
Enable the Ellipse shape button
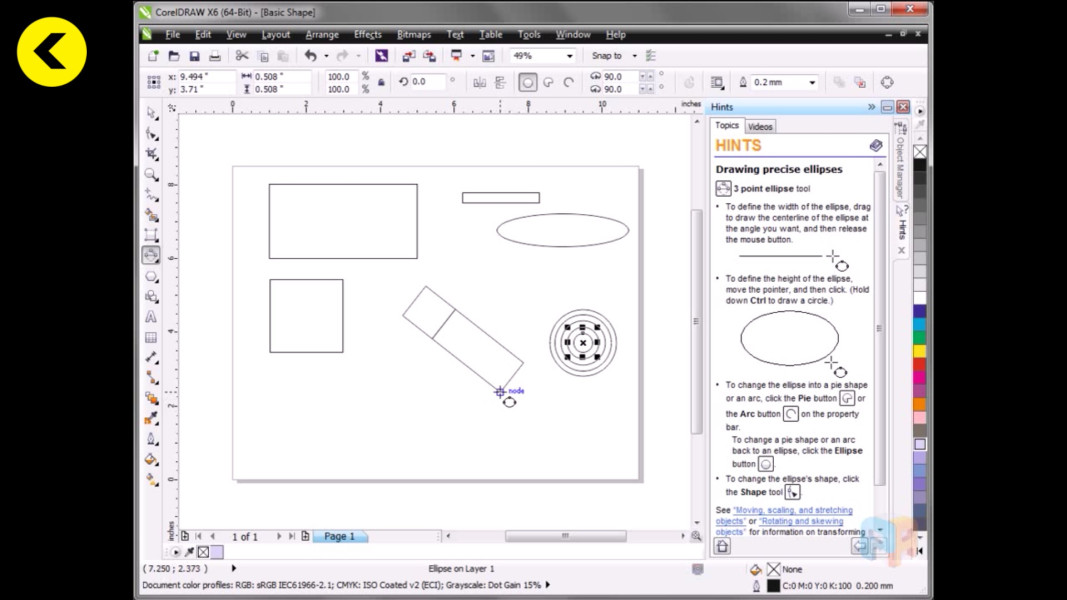pyautogui.click(x=527, y=82)
